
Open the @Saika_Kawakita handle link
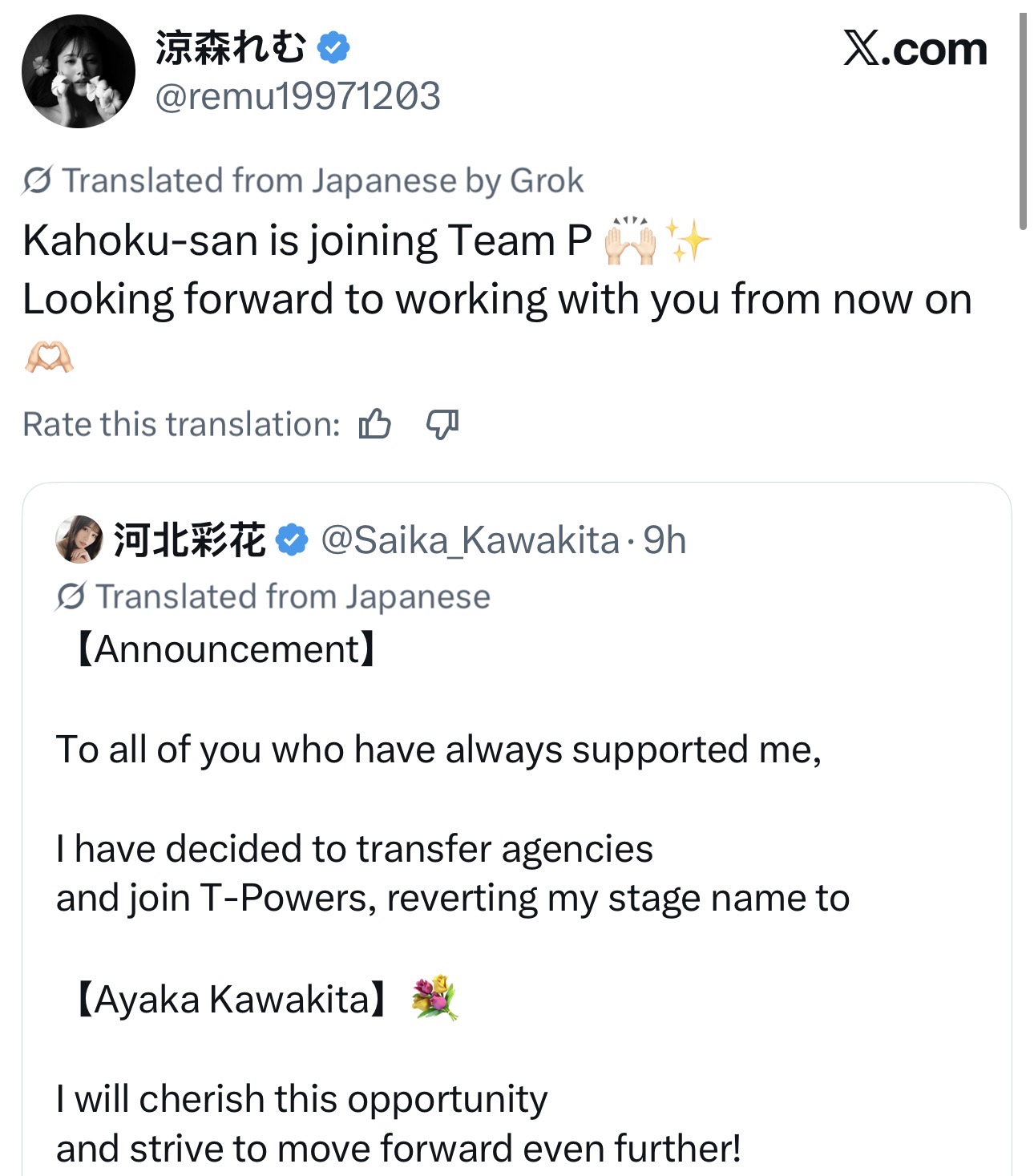pyautogui.click(x=470, y=540)
